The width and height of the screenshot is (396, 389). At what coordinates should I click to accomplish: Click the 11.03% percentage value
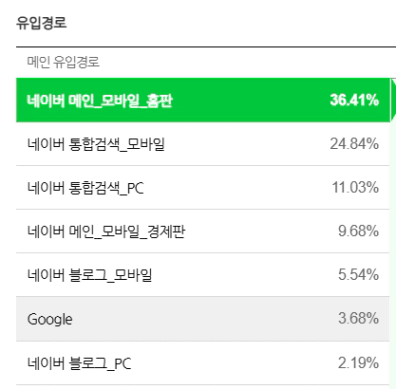click(x=355, y=187)
